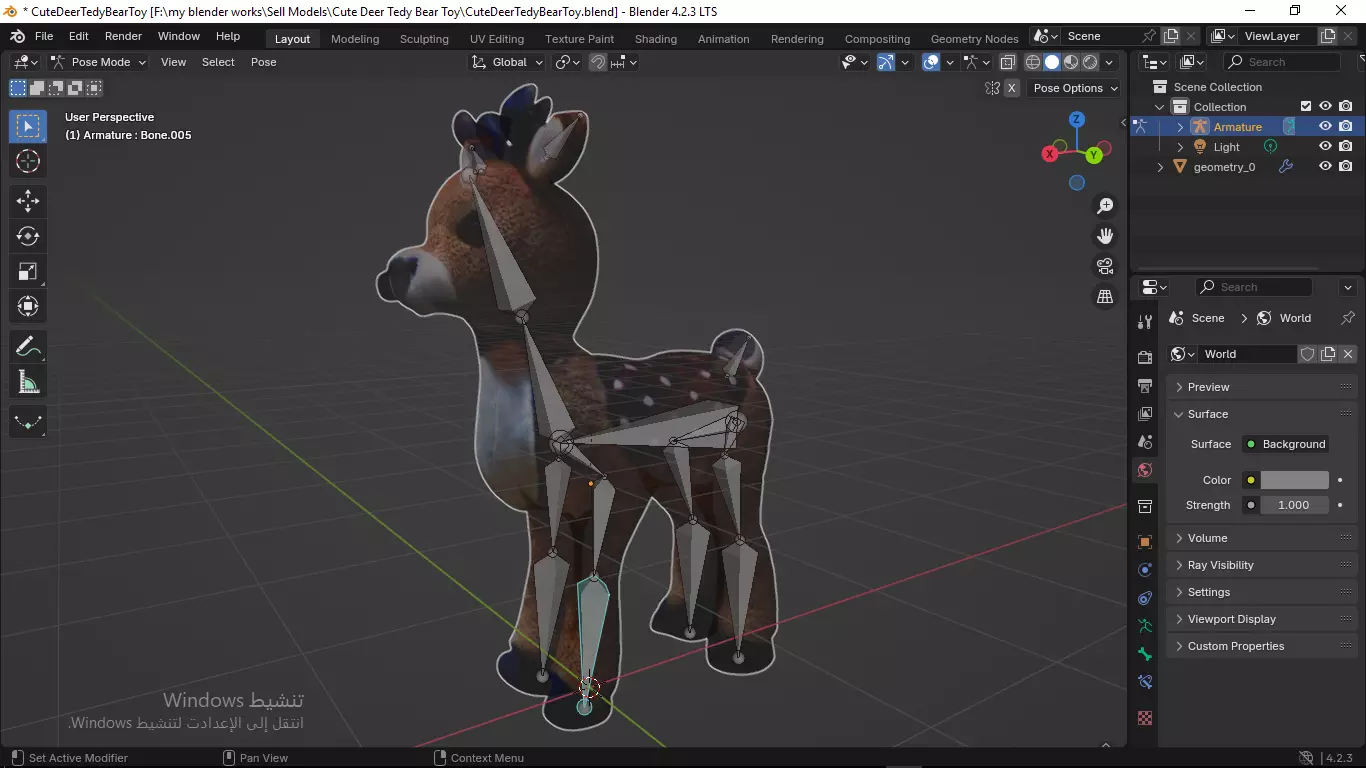Open the Bone properties tab
The image size is (1366, 768).
(x=1145, y=654)
